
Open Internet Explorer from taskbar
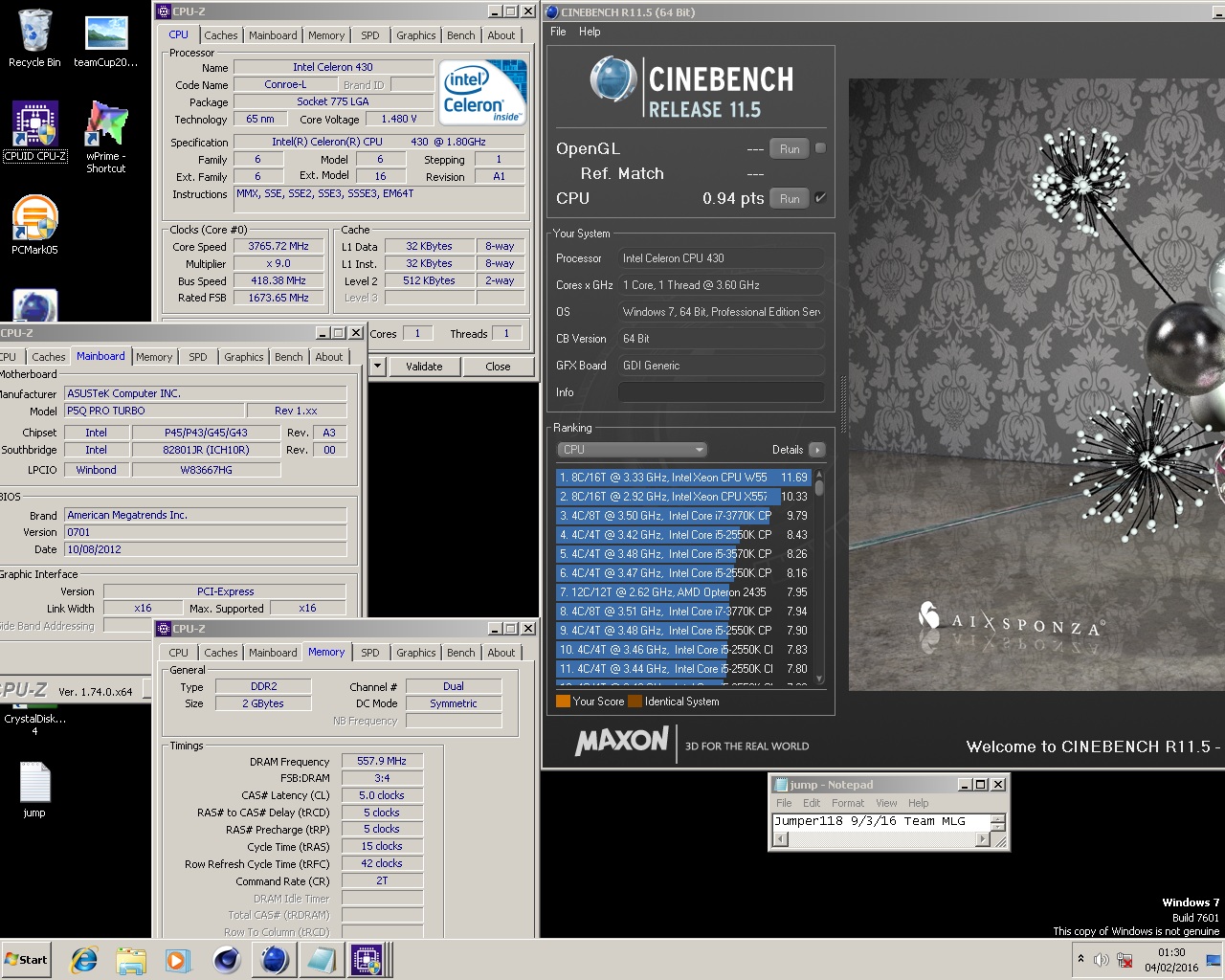click(84, 960)
